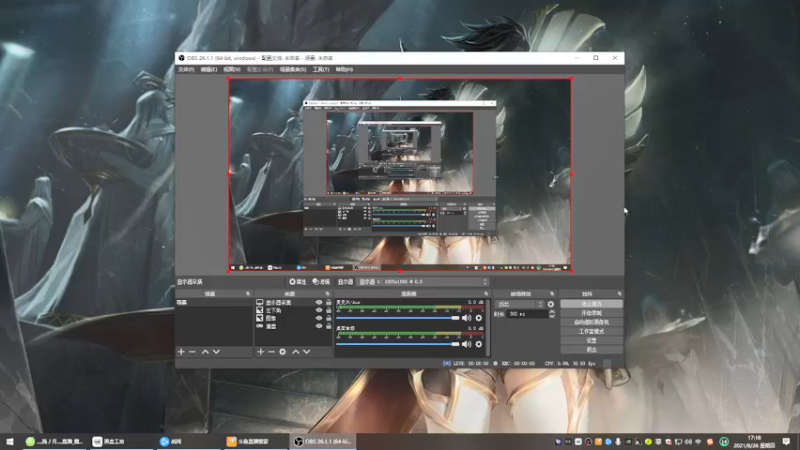Click the OBS 26.1.1 taskbar button
This screenshot has height=450, width=800.
coord(323,441)
